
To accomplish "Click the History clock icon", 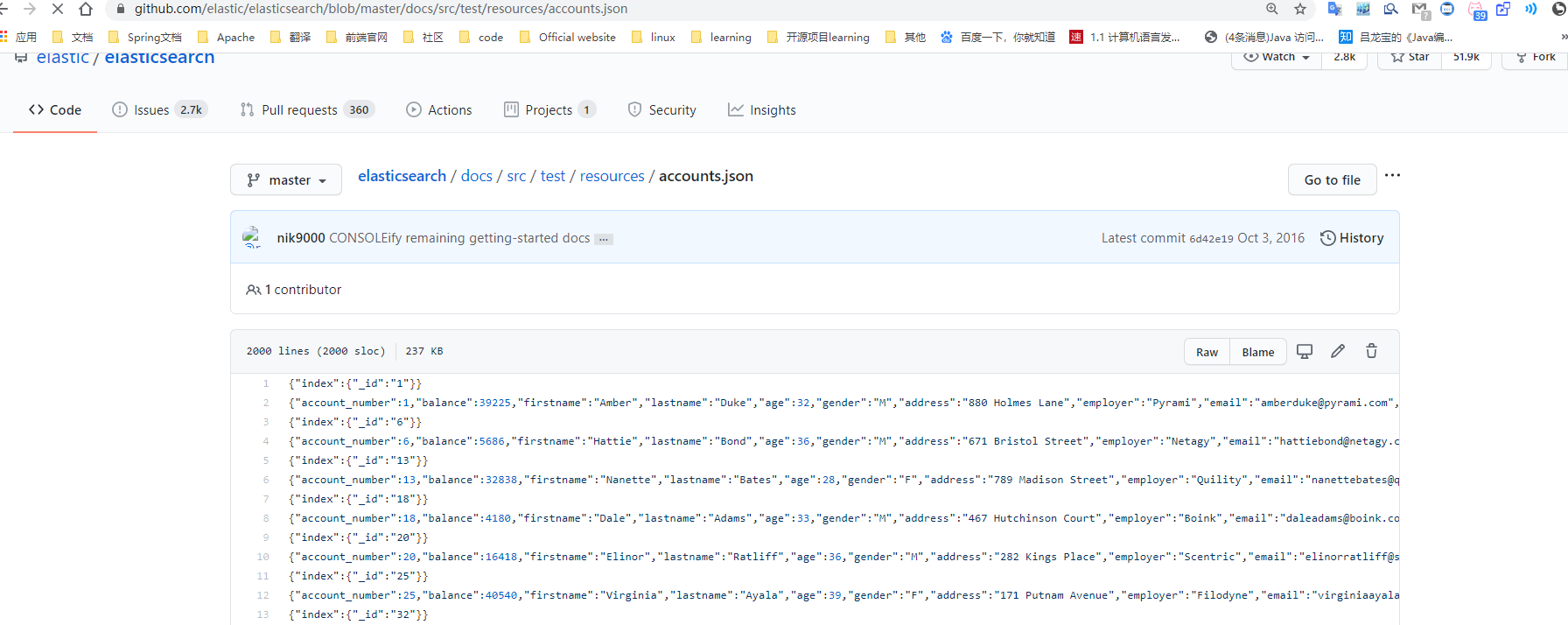I will (1327, 238).
